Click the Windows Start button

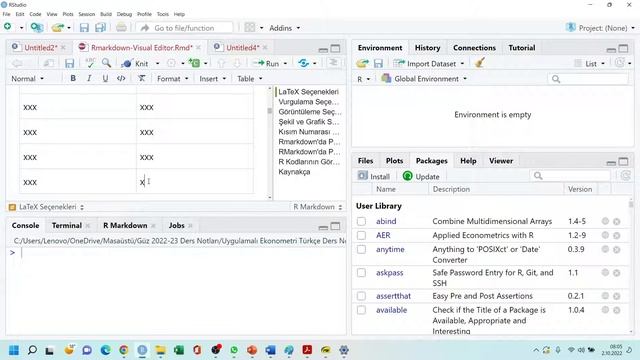point(14,350)
